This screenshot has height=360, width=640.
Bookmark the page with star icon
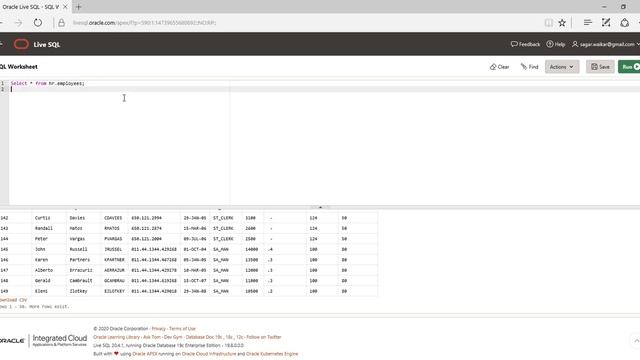pos(562,23)
